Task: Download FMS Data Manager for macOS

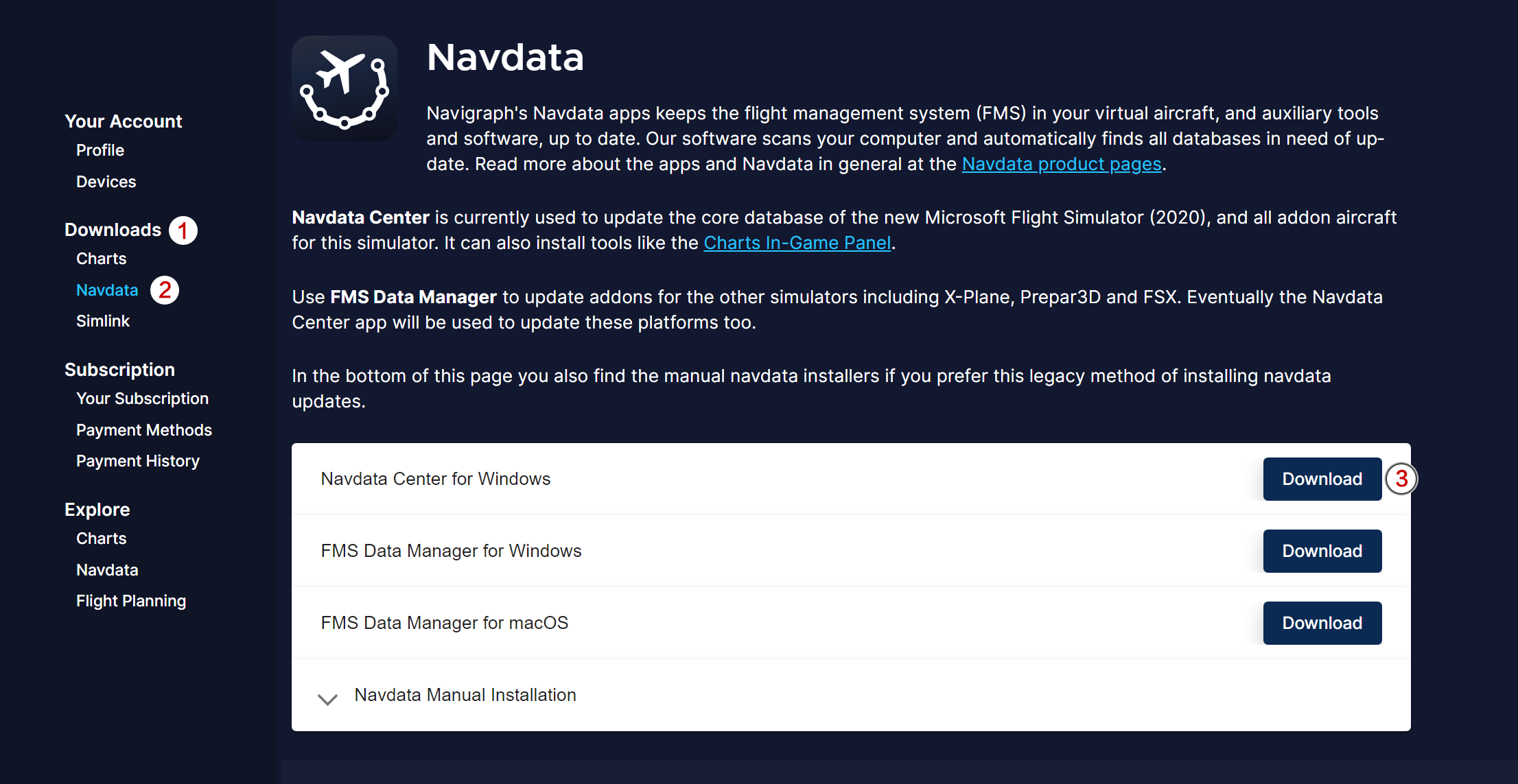Action: pos(1321,623)
